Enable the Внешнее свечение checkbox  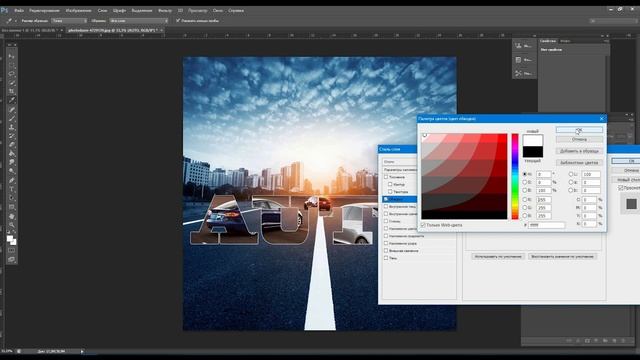[386, 251]
